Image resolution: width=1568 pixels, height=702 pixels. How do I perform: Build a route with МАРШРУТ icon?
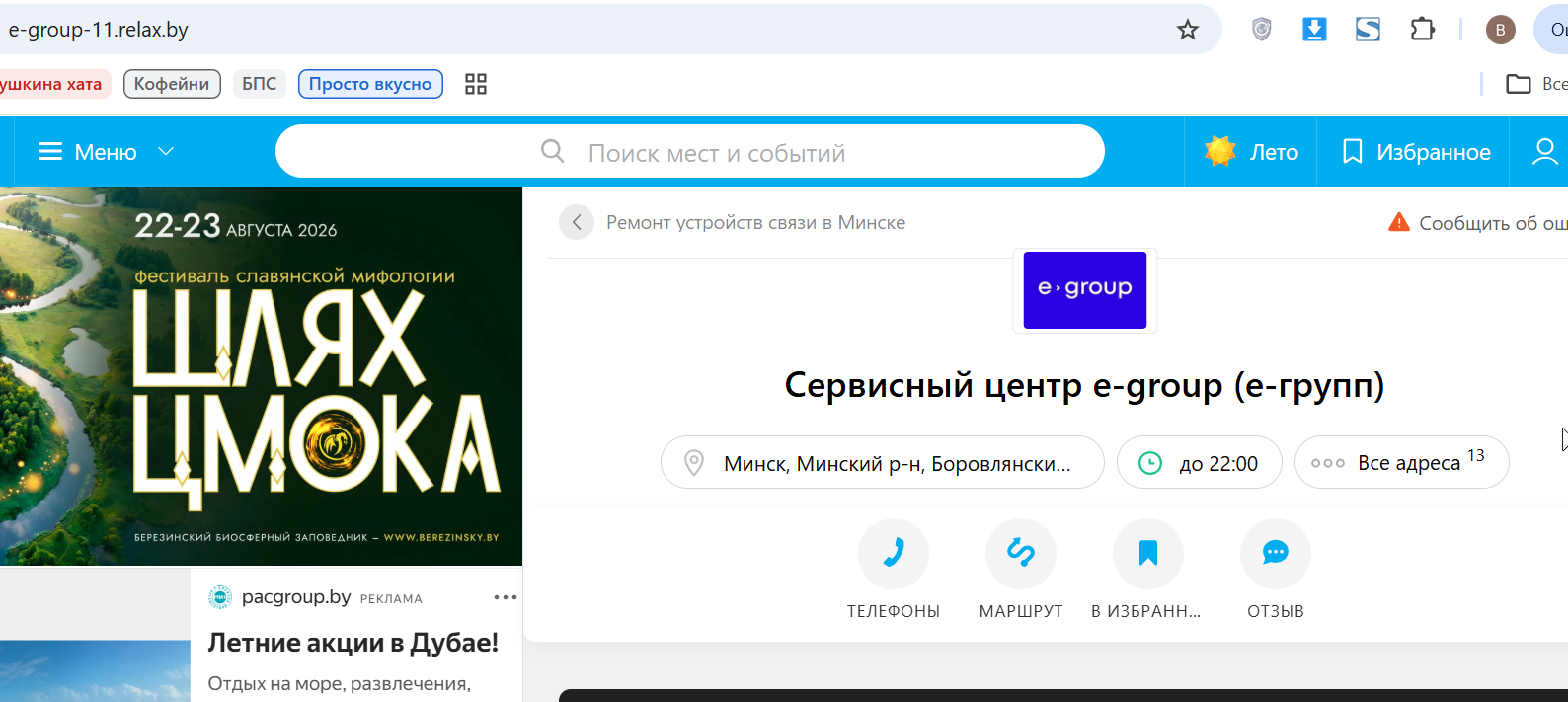pos(1021,553)
